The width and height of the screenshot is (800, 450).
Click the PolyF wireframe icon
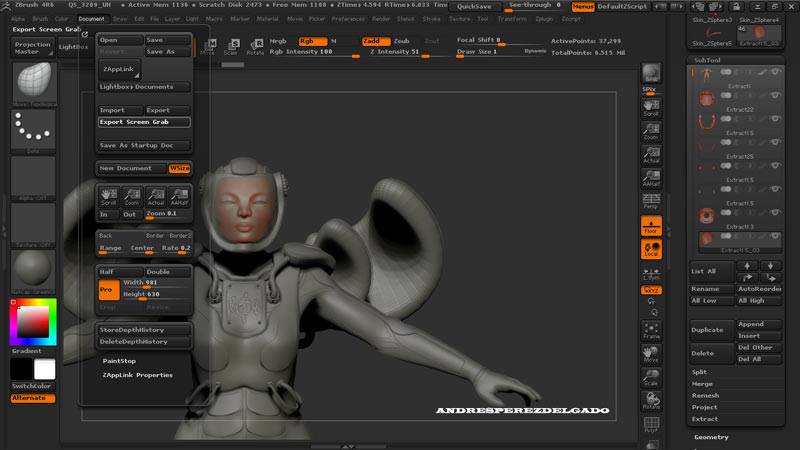coord(651,424)
